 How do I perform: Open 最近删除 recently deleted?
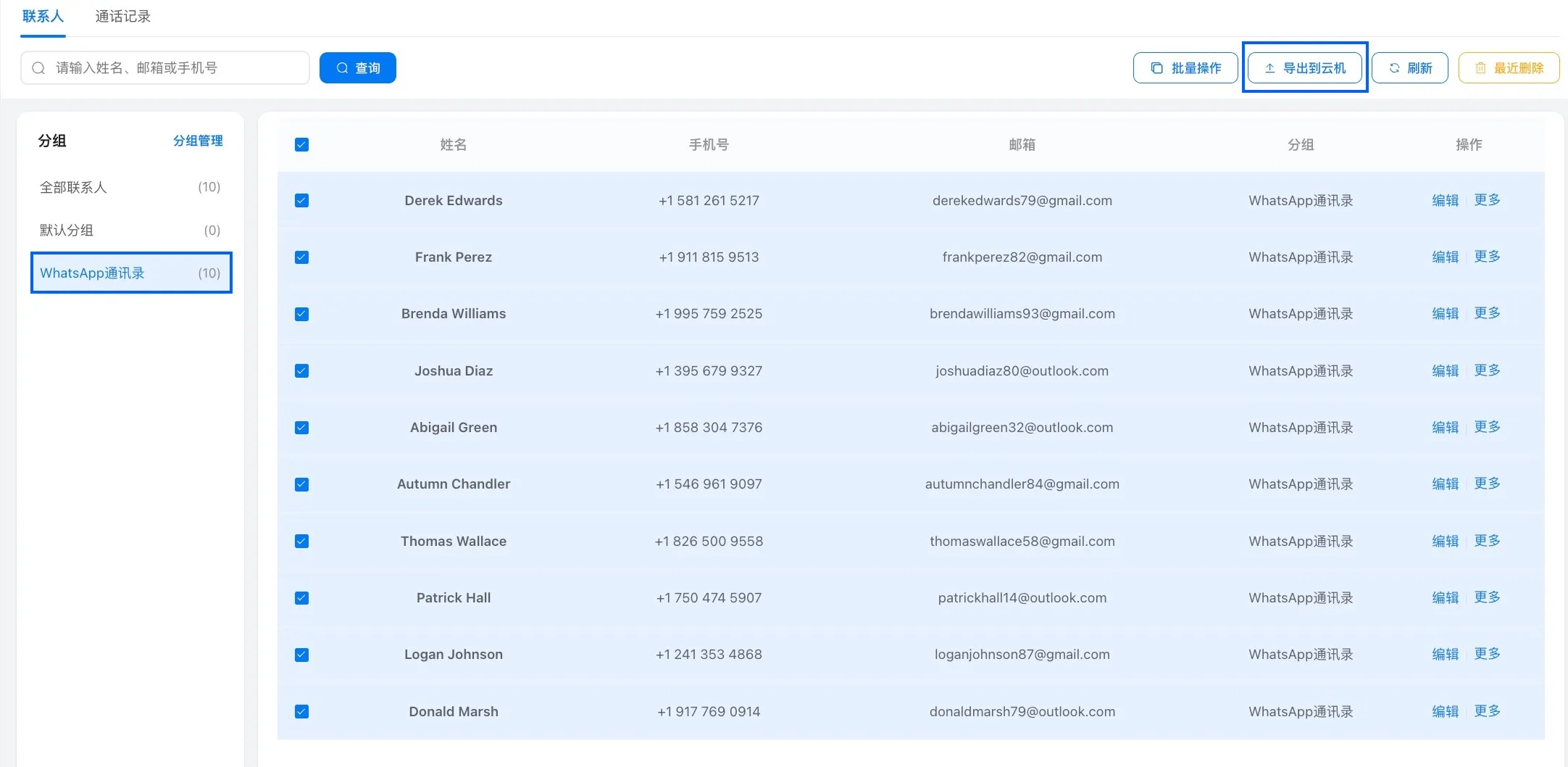pos(1509,68)
